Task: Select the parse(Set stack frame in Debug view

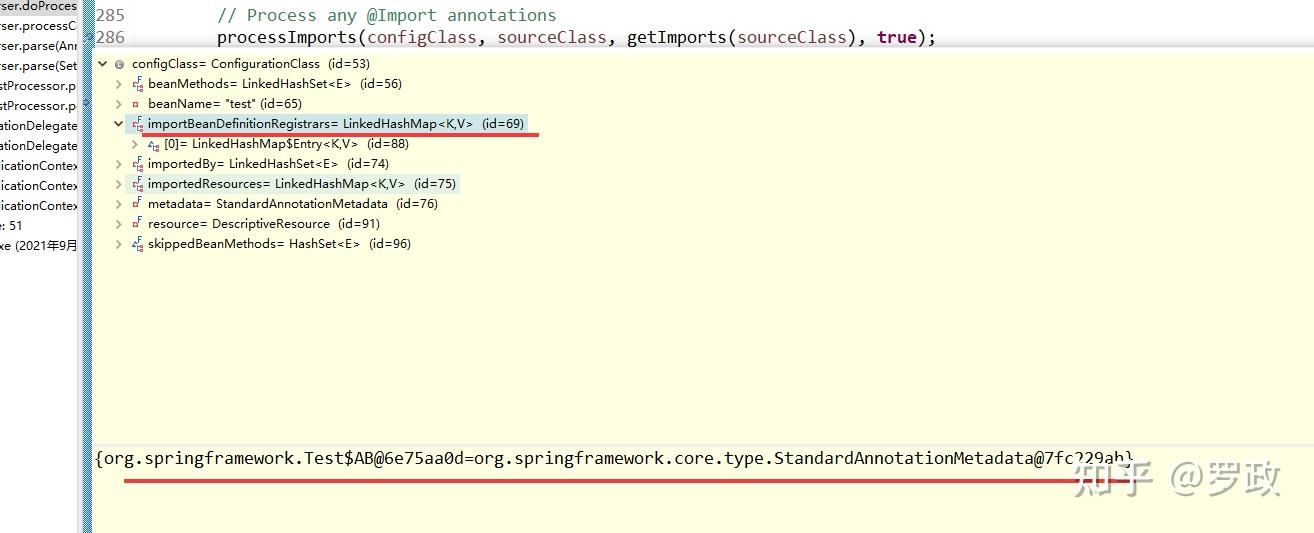Action: 38,66
